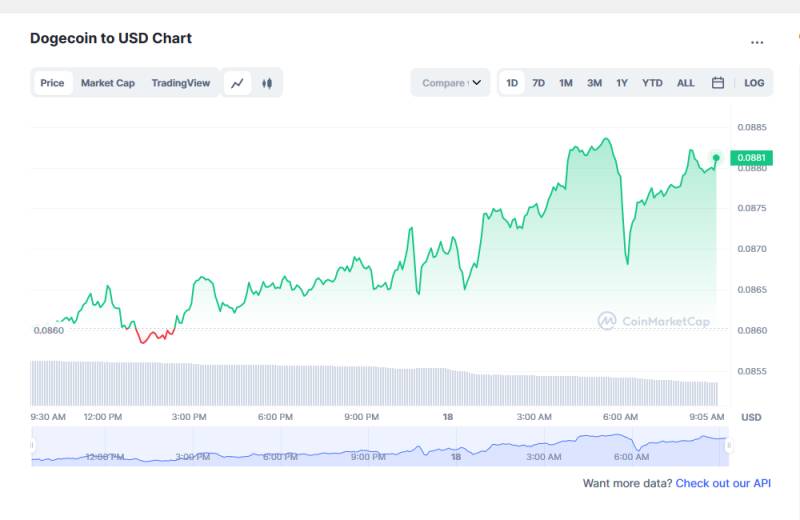800x520 pixels.
Task: Select the YTD time range
Action: click(652, 83)
